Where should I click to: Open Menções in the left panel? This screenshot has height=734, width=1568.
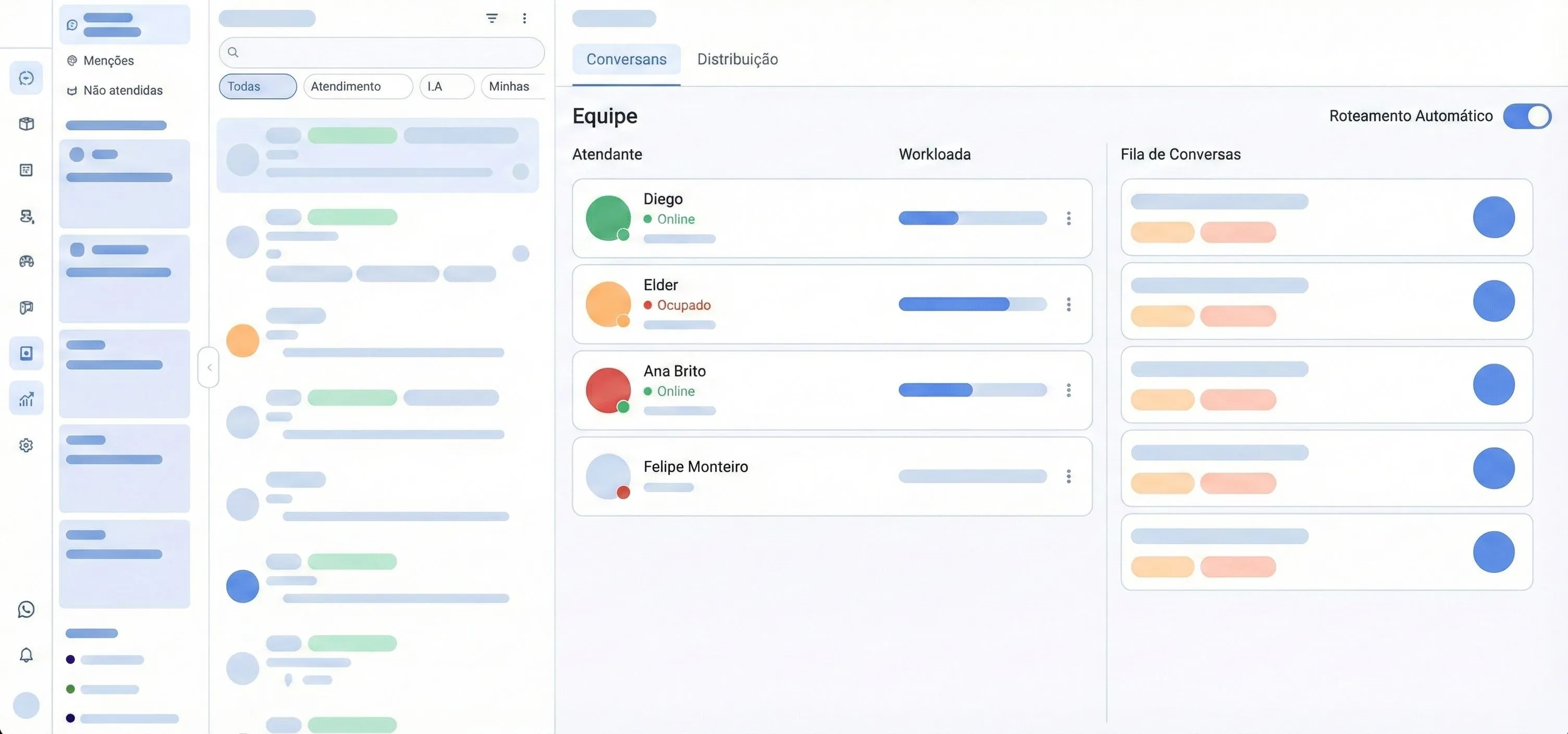tap(108, 61)
